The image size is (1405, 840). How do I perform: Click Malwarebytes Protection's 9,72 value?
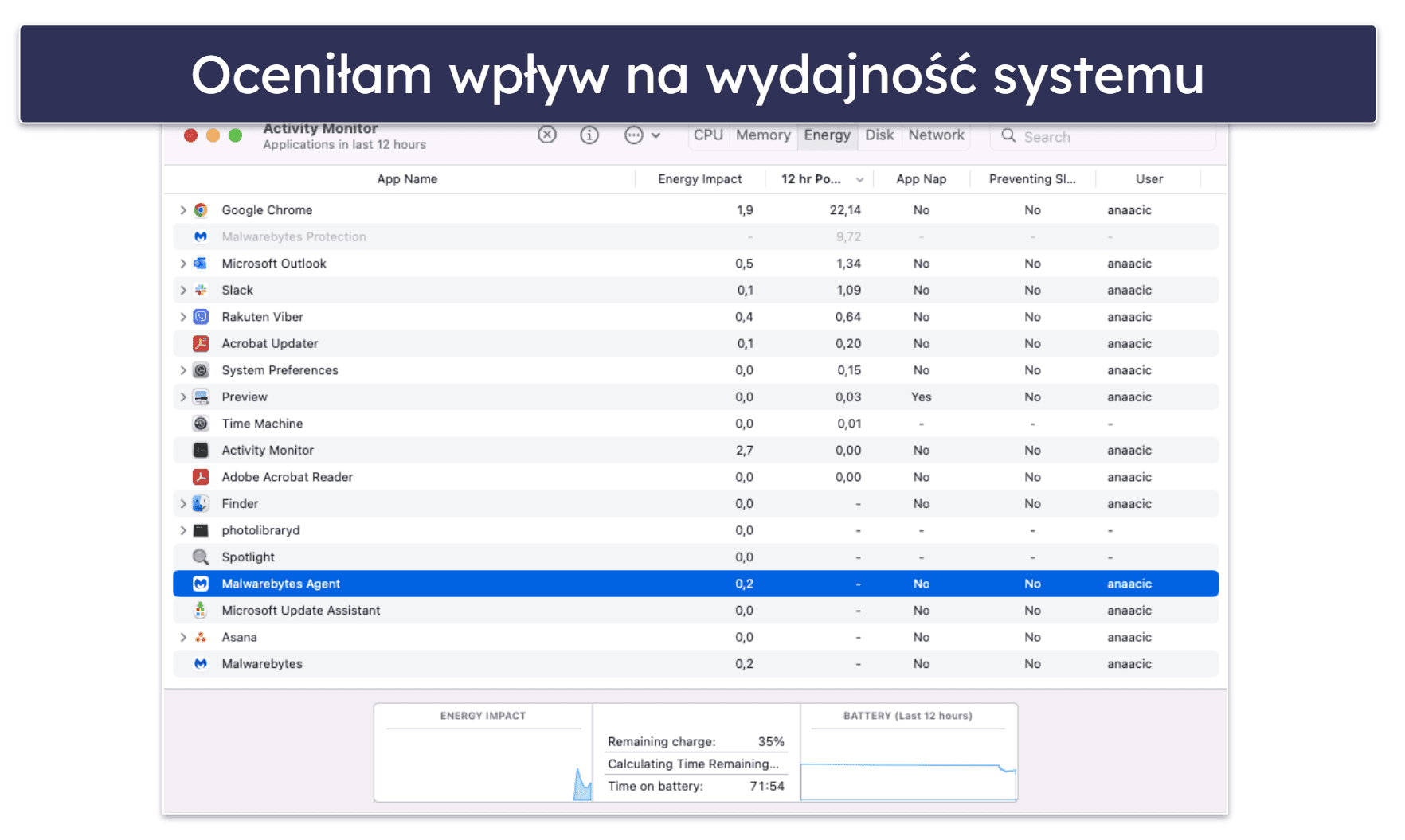[x=848, y=236]
